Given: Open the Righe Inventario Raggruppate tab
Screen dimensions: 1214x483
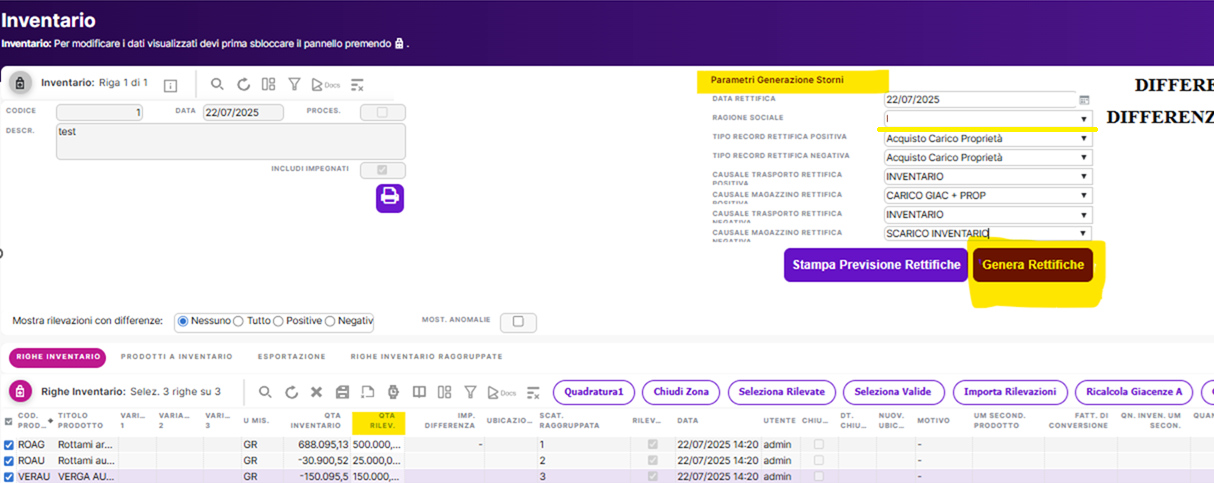Looking at the screenshot, I should click(x=426, y=356).
